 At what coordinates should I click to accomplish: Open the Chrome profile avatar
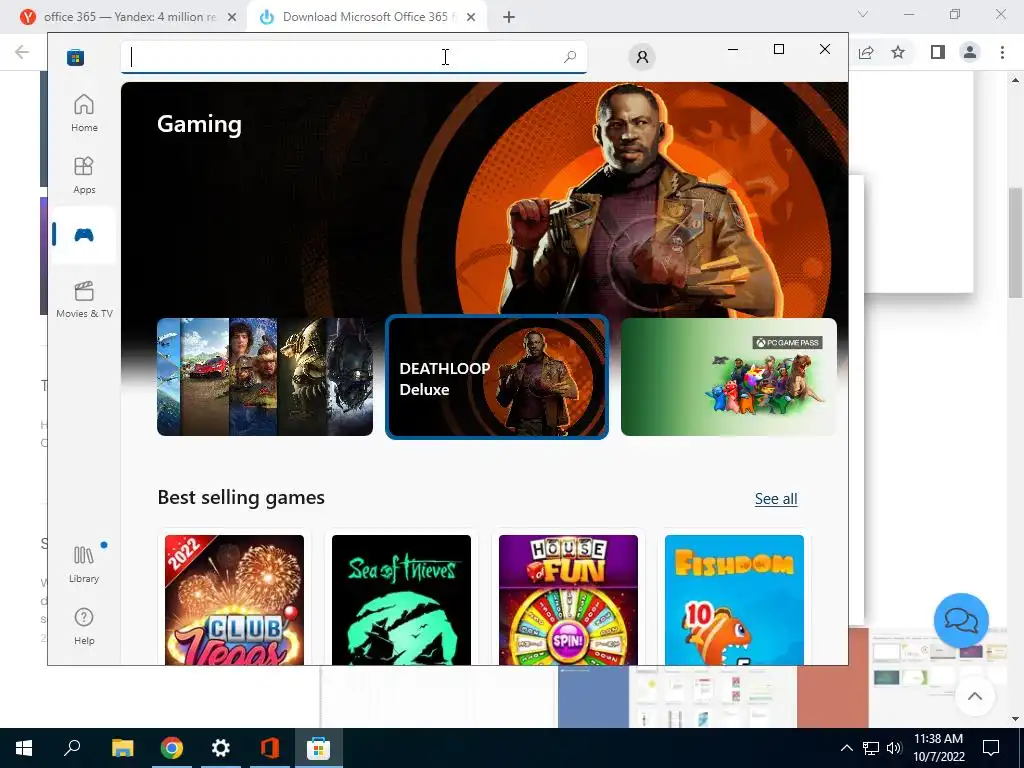pyautogui.click(x=970, y=52)
